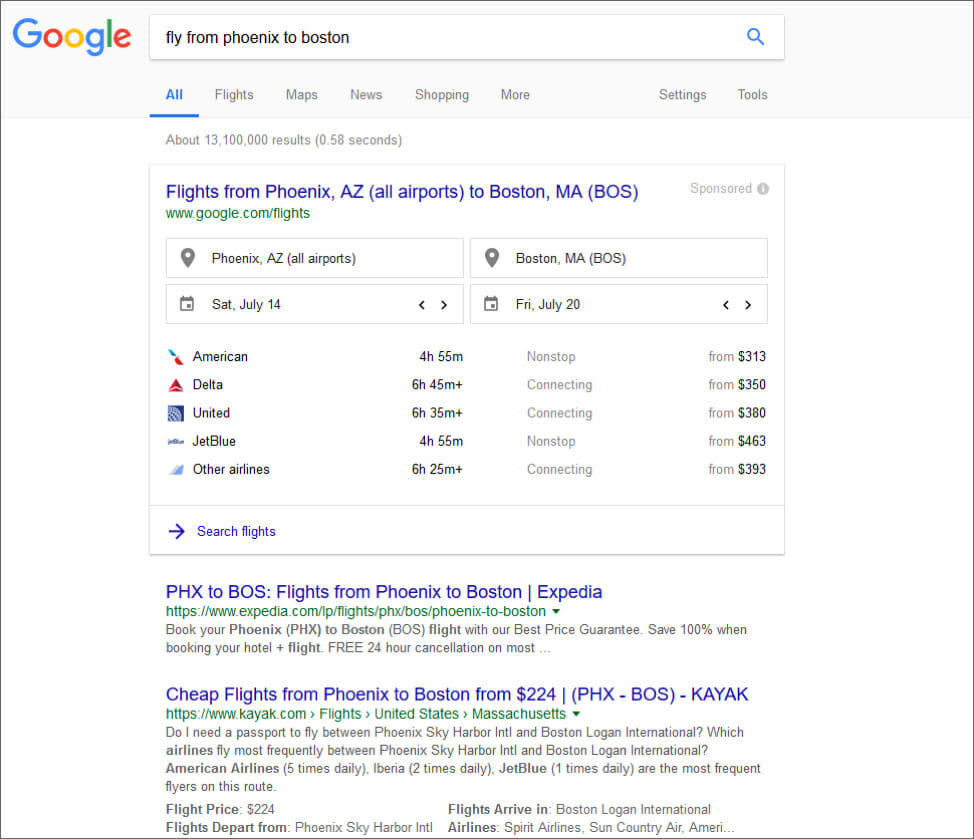Screen dimensions: 974x839
Task: Click the 6h 25m+ duration
Action: coord(437,469)
